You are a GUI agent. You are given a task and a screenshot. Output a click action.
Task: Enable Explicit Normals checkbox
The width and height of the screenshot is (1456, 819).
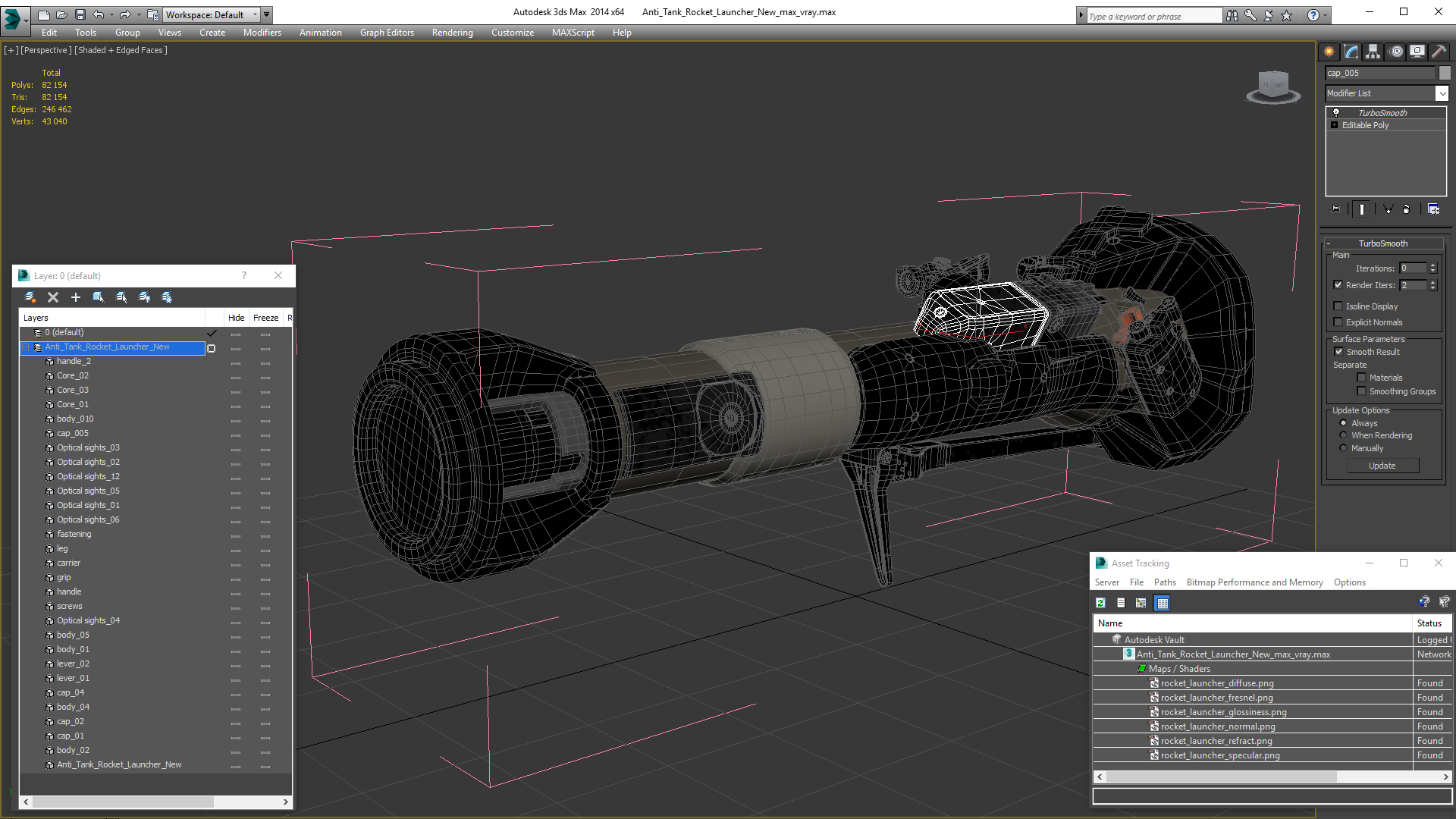click(1338, 322)
